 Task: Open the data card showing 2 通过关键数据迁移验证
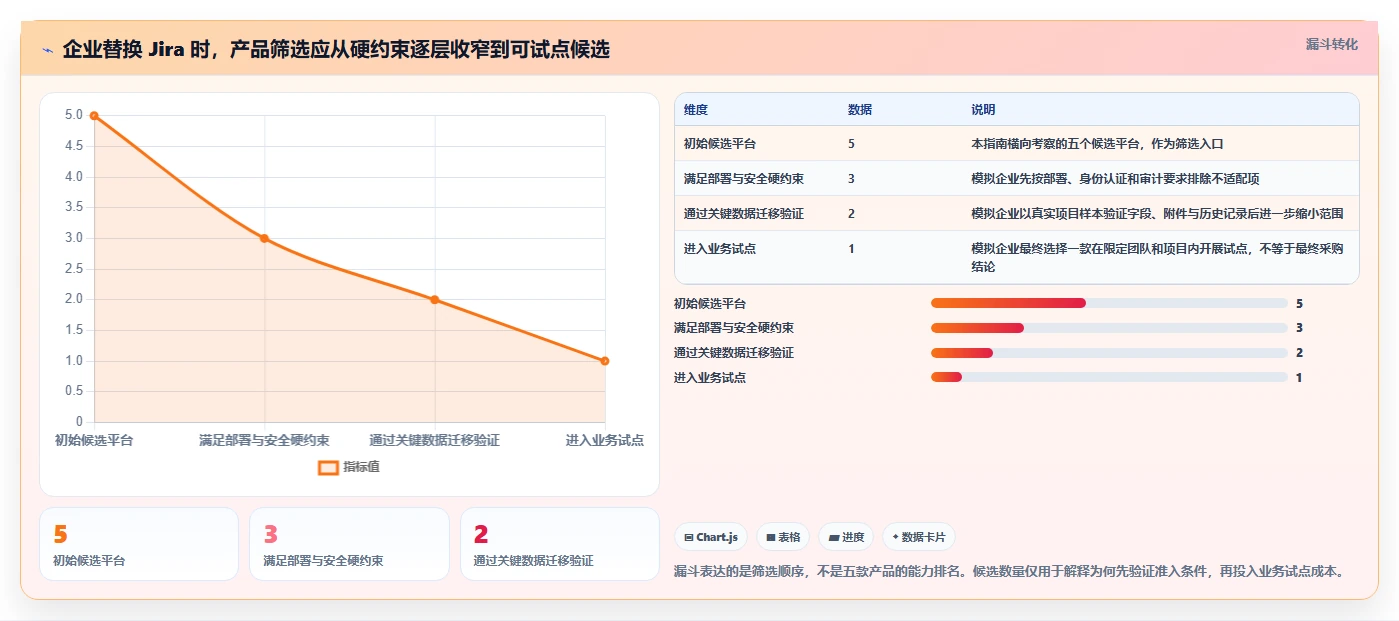[x=560, y=544]
